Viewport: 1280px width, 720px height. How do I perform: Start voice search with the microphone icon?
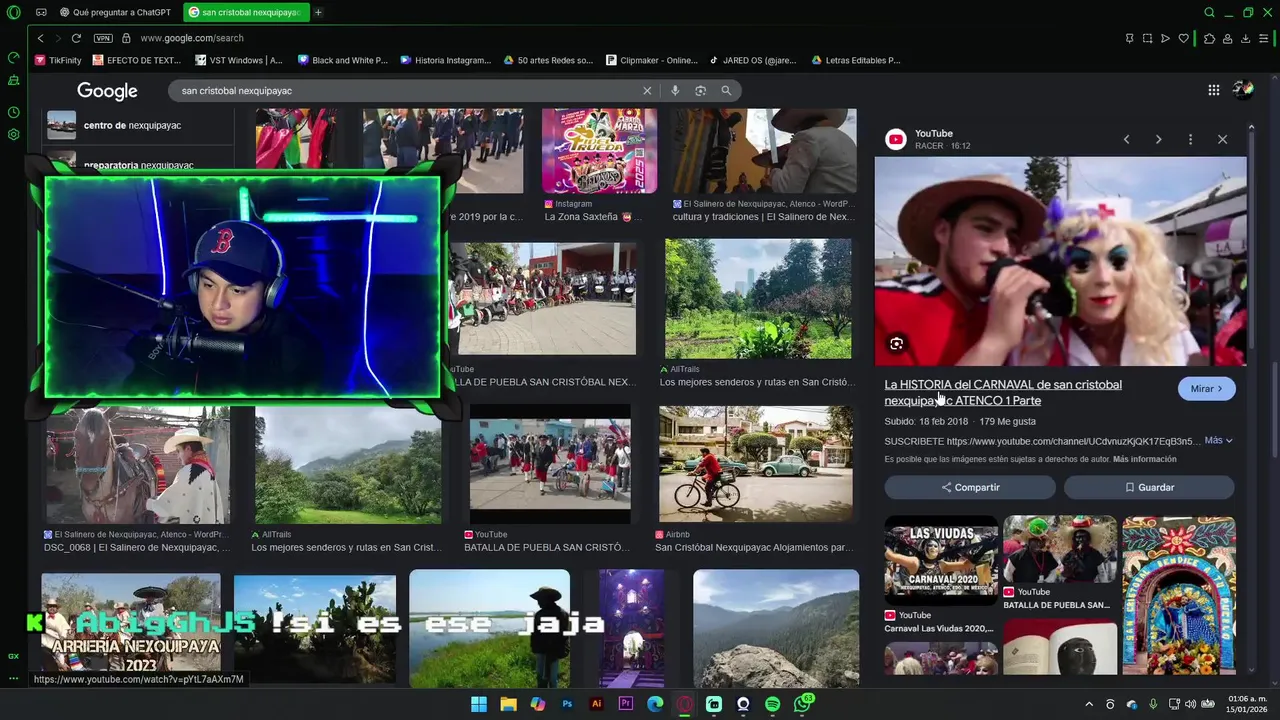click(675, 90)
